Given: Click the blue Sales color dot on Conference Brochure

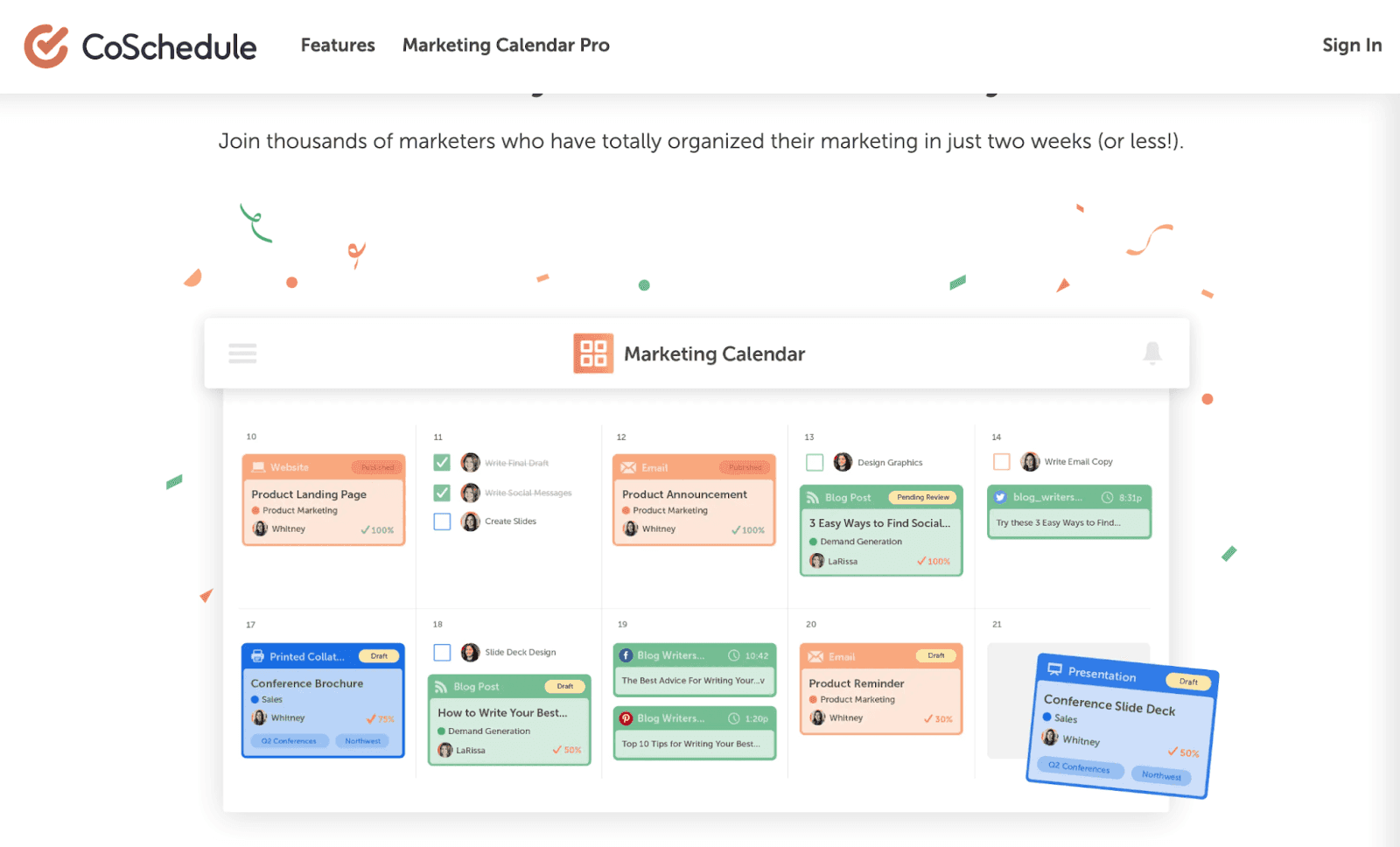Looking at the screenshot, I should click(255, 699).
